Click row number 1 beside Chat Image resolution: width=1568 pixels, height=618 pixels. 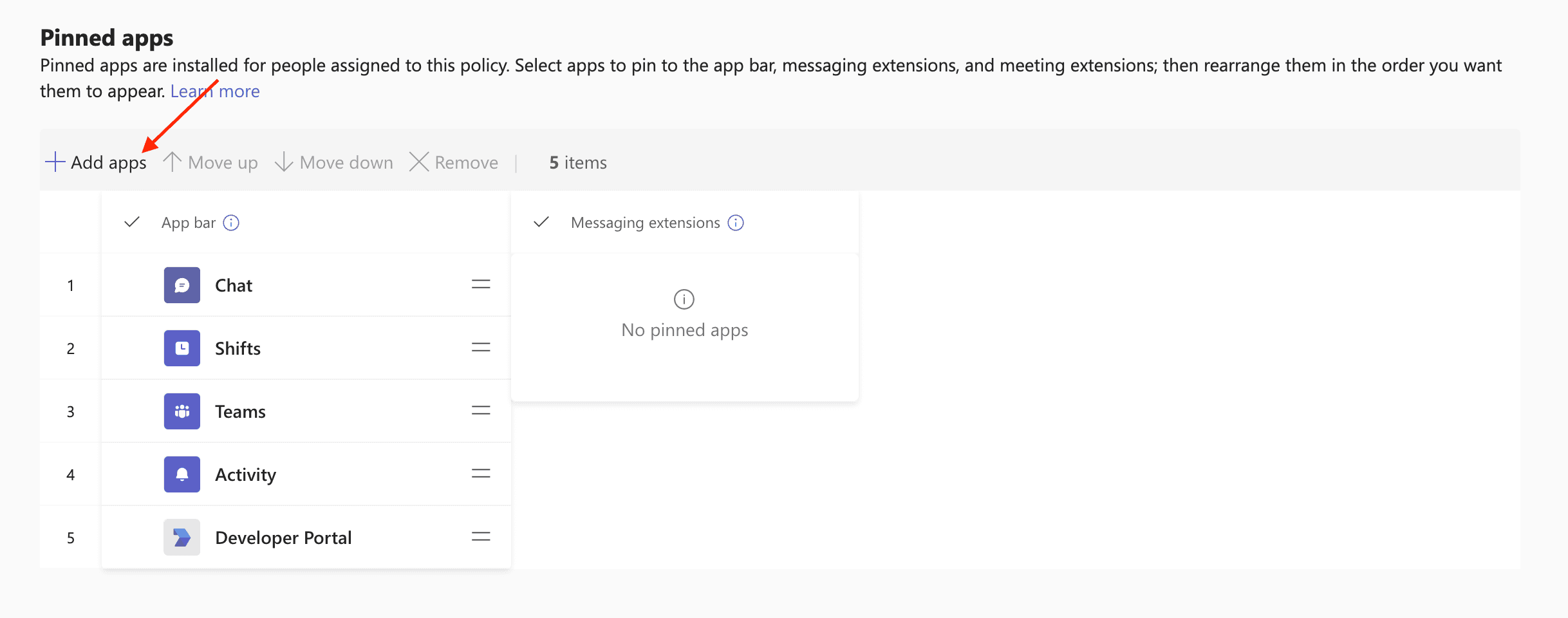(71, 285)
